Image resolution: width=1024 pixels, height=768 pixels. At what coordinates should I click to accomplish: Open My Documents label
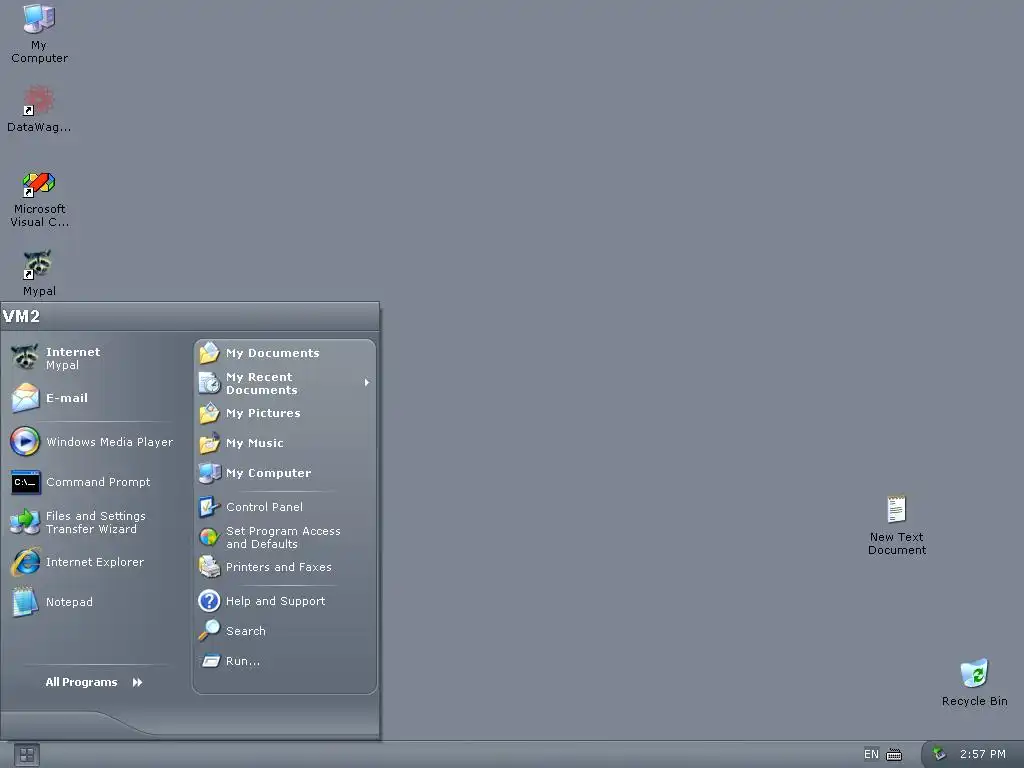(x=273, y=353)
